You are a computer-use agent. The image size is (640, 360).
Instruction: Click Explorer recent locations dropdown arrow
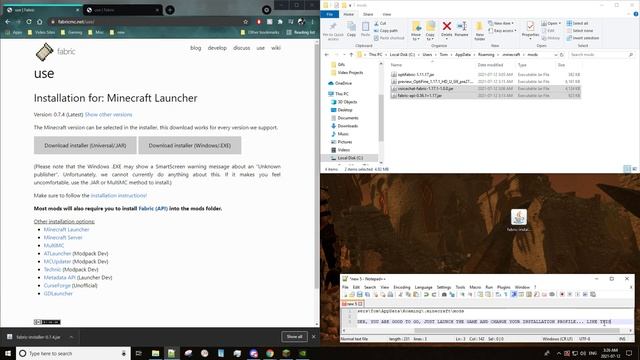(344, 55)
